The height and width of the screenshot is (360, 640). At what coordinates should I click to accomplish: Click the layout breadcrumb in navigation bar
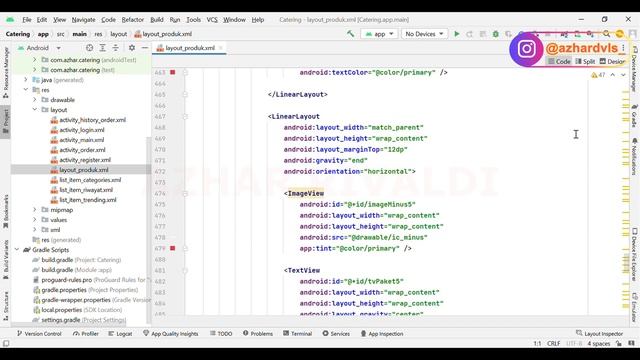[118, 34]
